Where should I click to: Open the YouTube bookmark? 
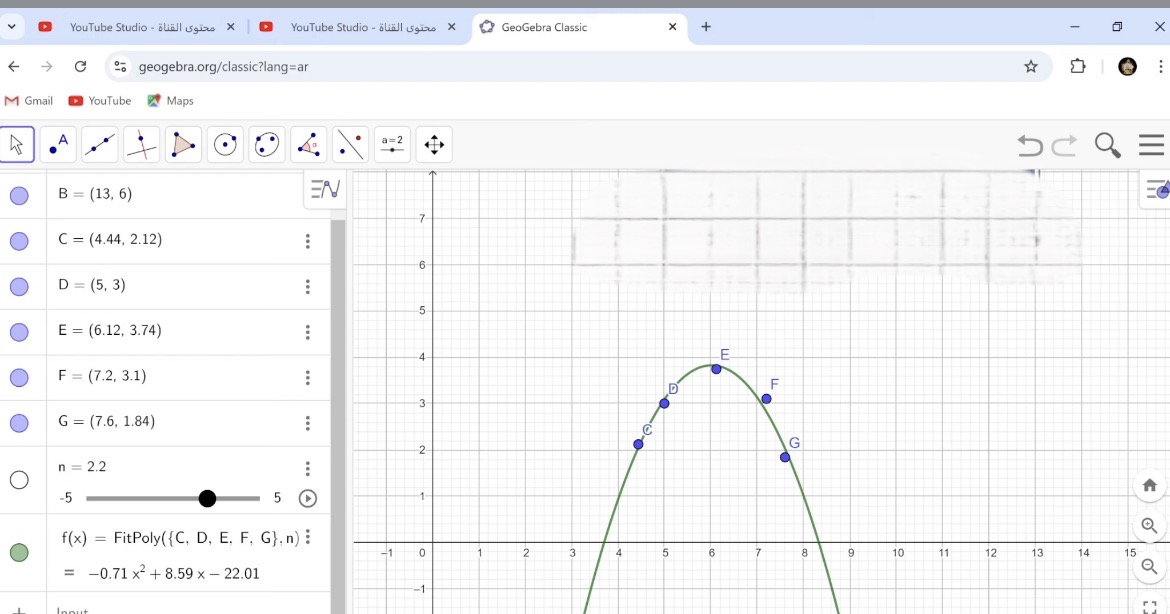pyautogui.click(x=100, y=101)
